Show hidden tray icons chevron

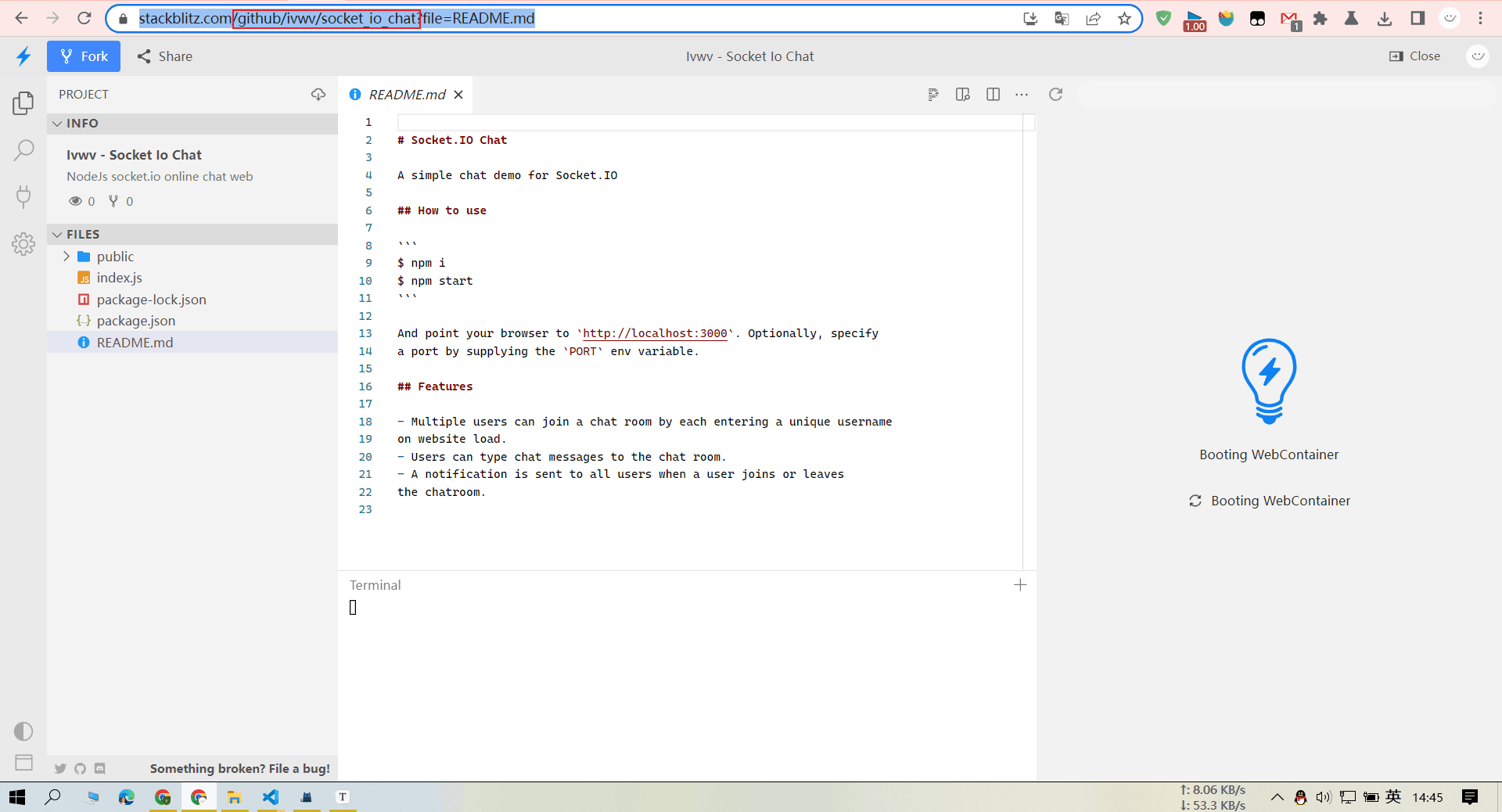click(x=1277, y=797)
